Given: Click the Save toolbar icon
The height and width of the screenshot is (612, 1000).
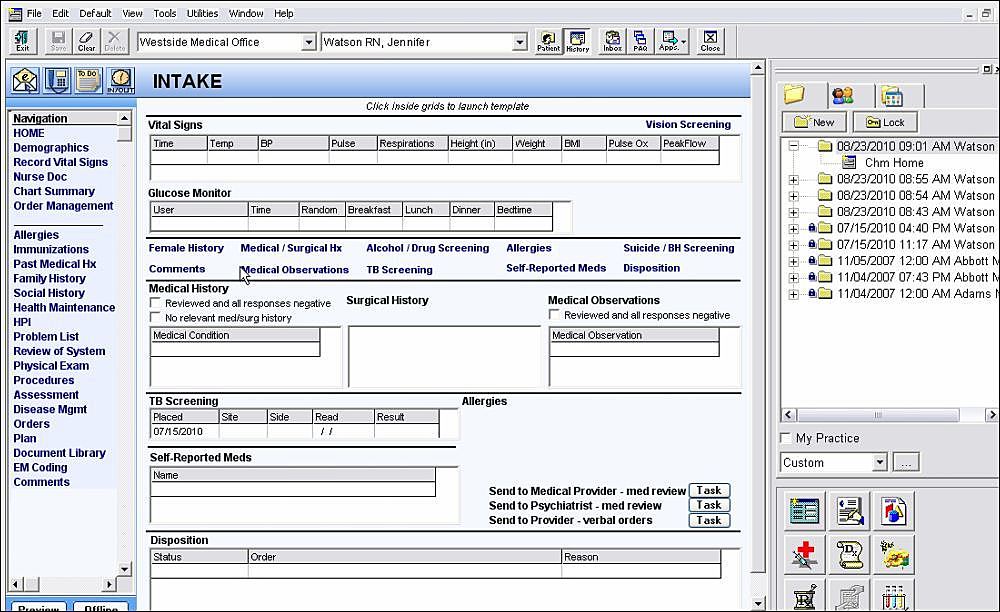Looking at the screenshot, I should tap(58, 41).
